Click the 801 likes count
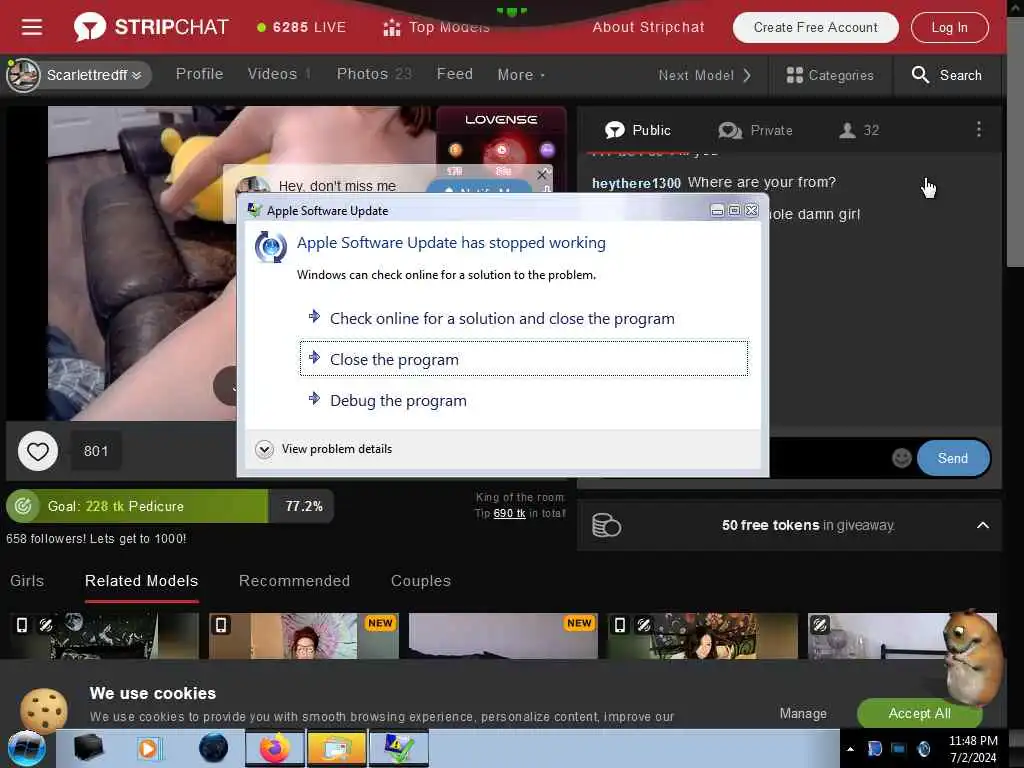Screen dimensions: 1024x768 96,451
